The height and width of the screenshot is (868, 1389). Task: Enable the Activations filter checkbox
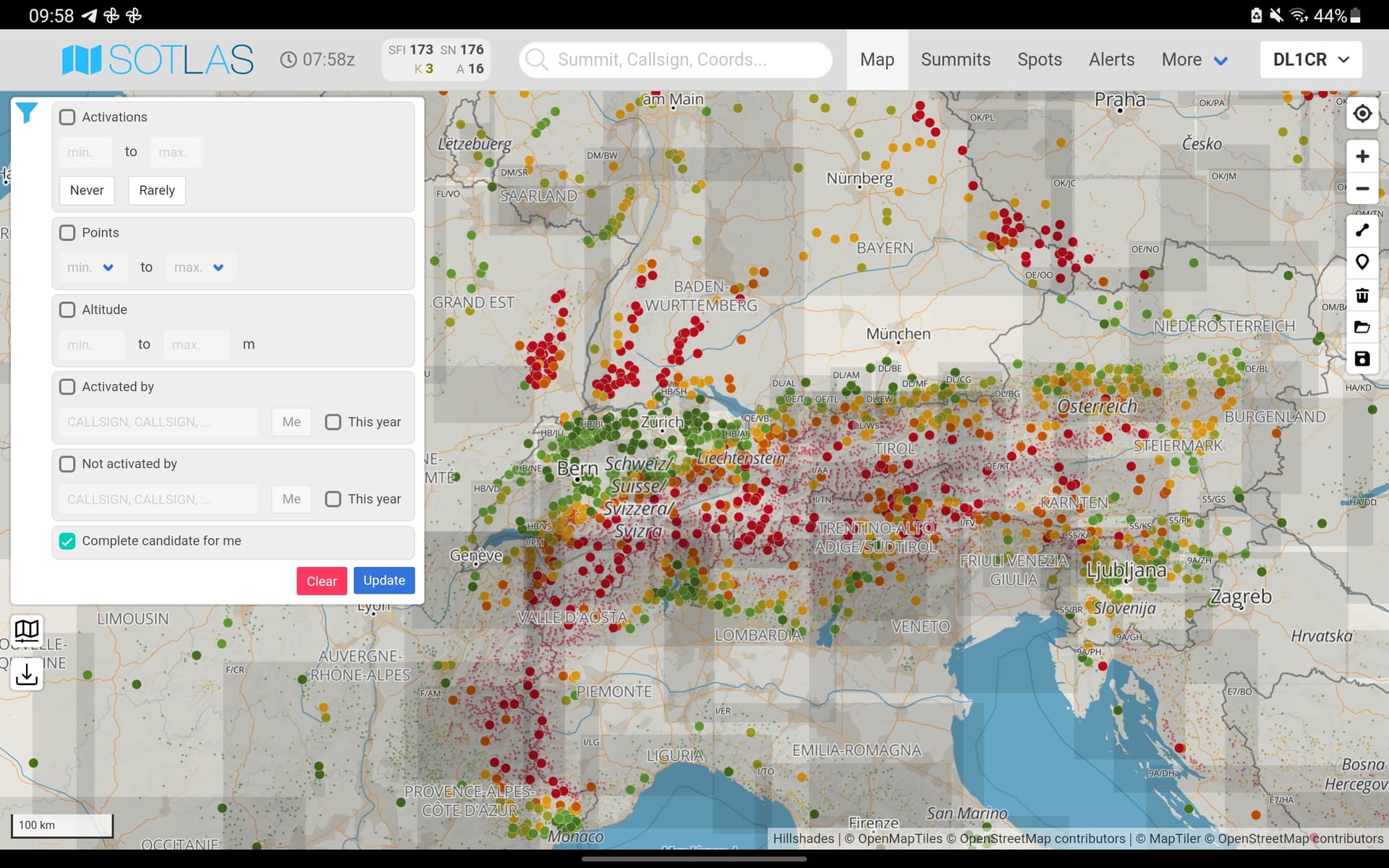click(67, 117)
